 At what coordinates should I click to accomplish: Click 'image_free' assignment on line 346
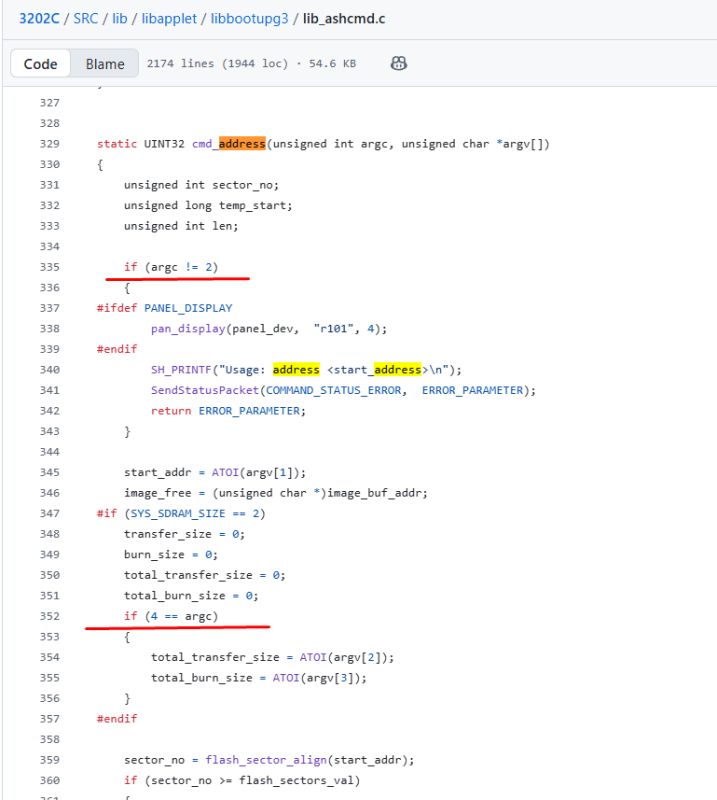(276, 493)
